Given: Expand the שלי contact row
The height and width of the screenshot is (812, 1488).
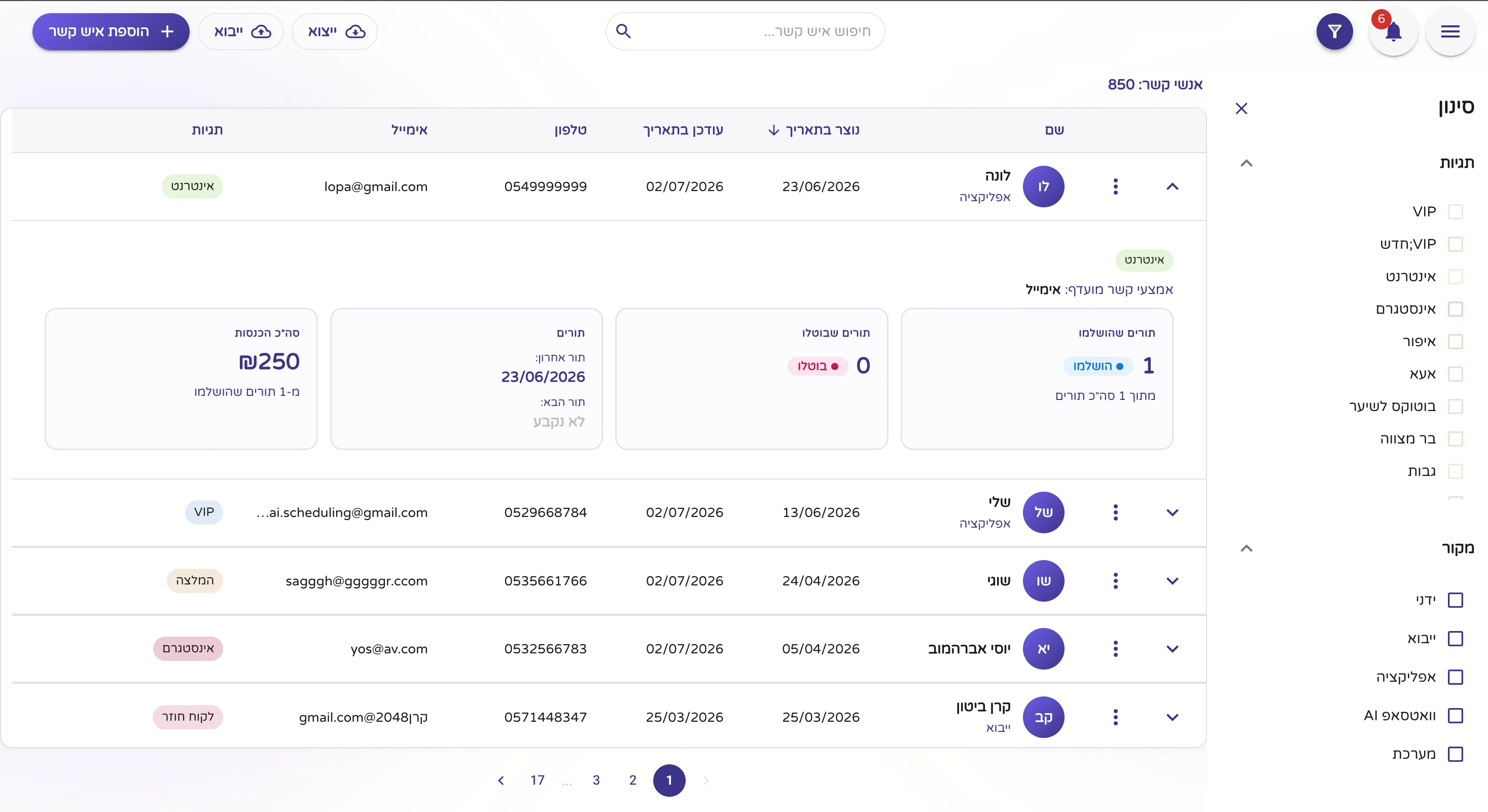Looking at the screenshot, I should pyautogui.click(x=1172, y=512).
